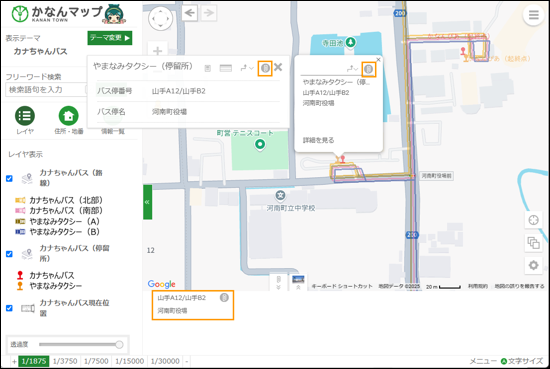Select the 1/3750 scale tab
This screenshot has width=550, height=369.
(65, 361)
